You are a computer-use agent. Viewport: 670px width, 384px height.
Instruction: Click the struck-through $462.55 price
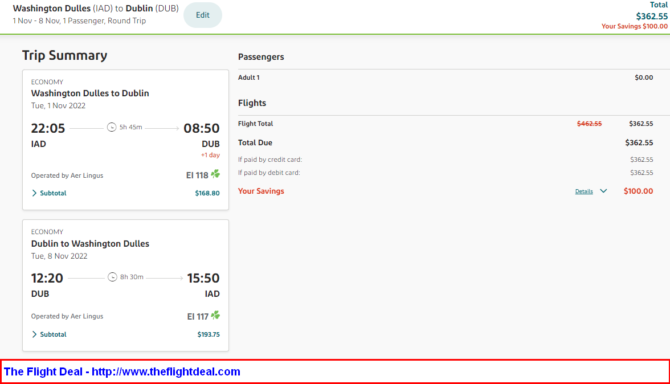pos(589,124)
